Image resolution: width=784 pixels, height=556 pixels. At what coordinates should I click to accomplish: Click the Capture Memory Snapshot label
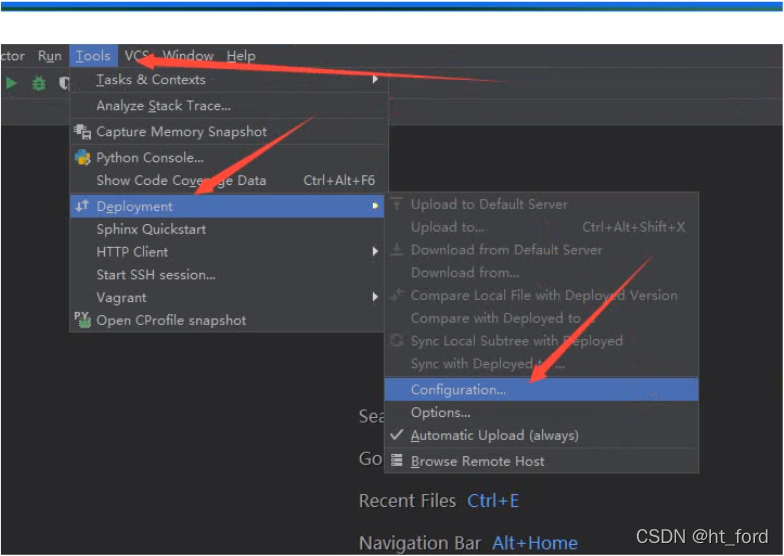coord(182,132)
